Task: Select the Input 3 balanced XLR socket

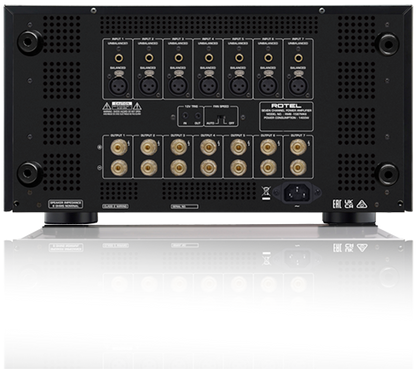Action: [178, 85]
